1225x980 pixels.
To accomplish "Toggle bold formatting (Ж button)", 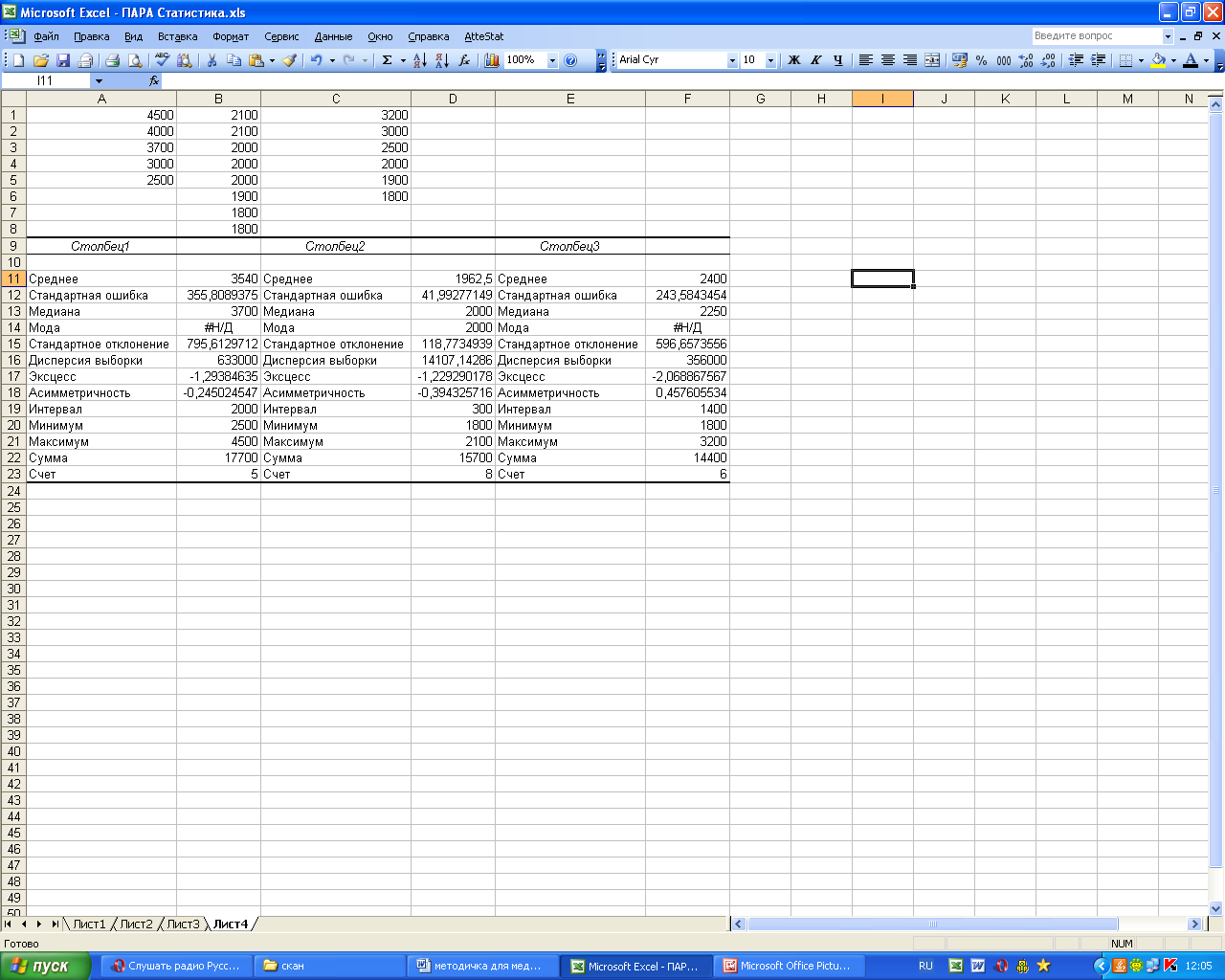I will (x=793, y=60).
